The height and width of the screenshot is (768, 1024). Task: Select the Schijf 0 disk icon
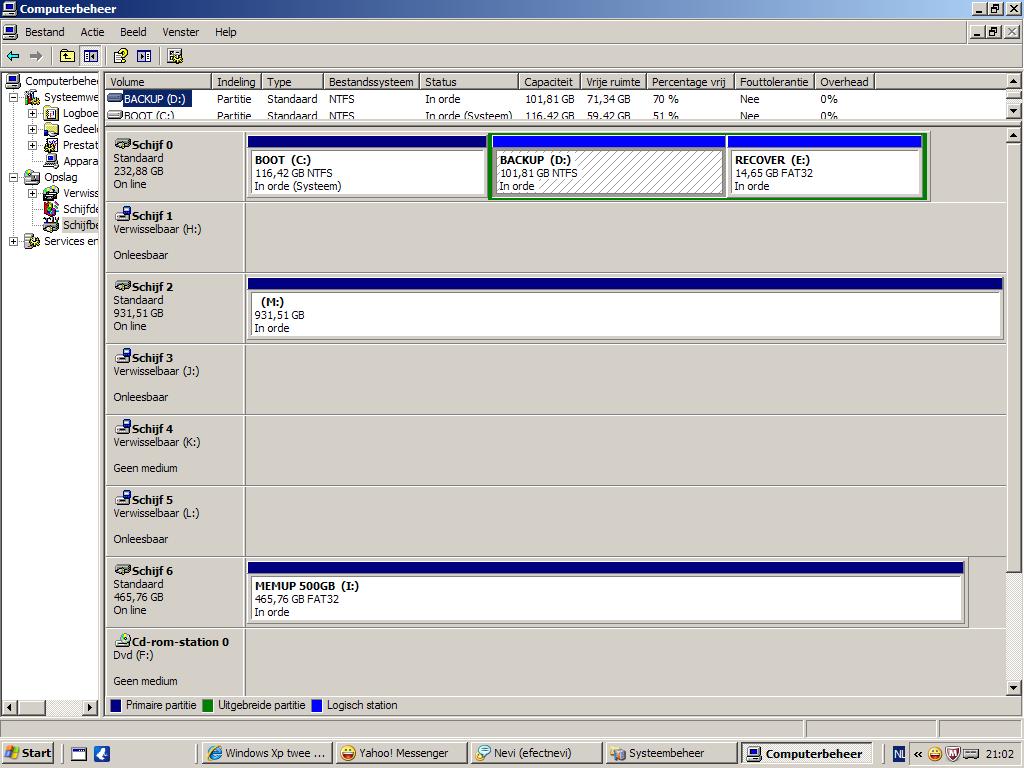pyautogui.click(x=123, y=144)
